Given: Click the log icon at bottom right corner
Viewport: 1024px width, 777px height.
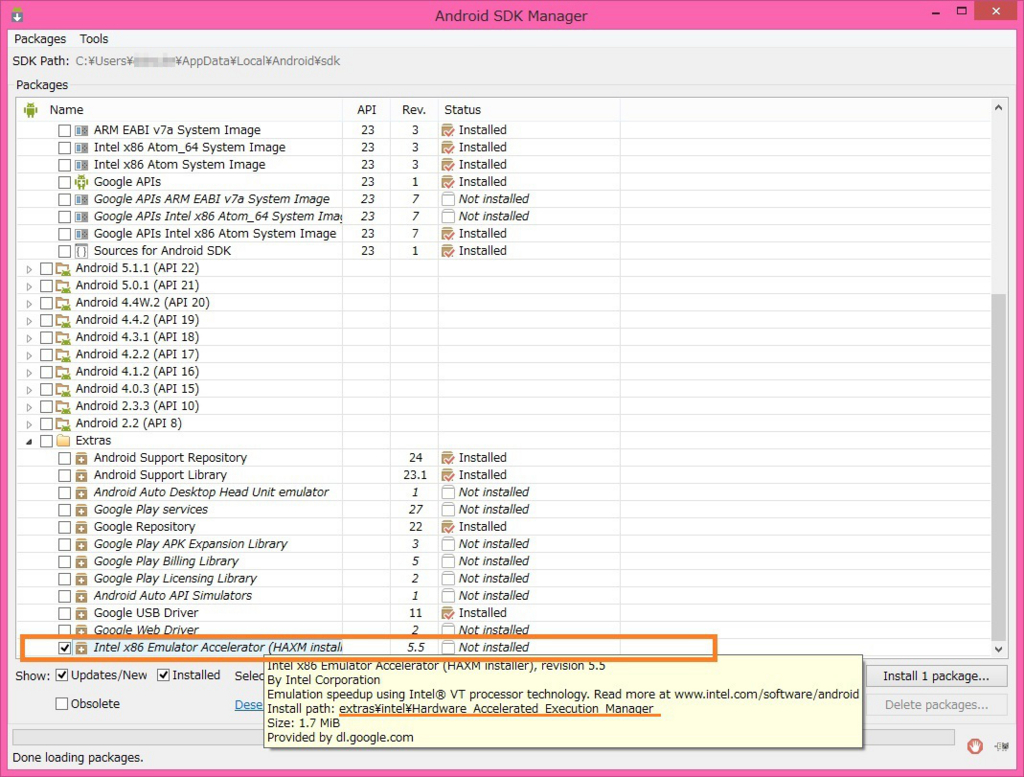Looking at the screenshot, I should (x=1002, y=746).
